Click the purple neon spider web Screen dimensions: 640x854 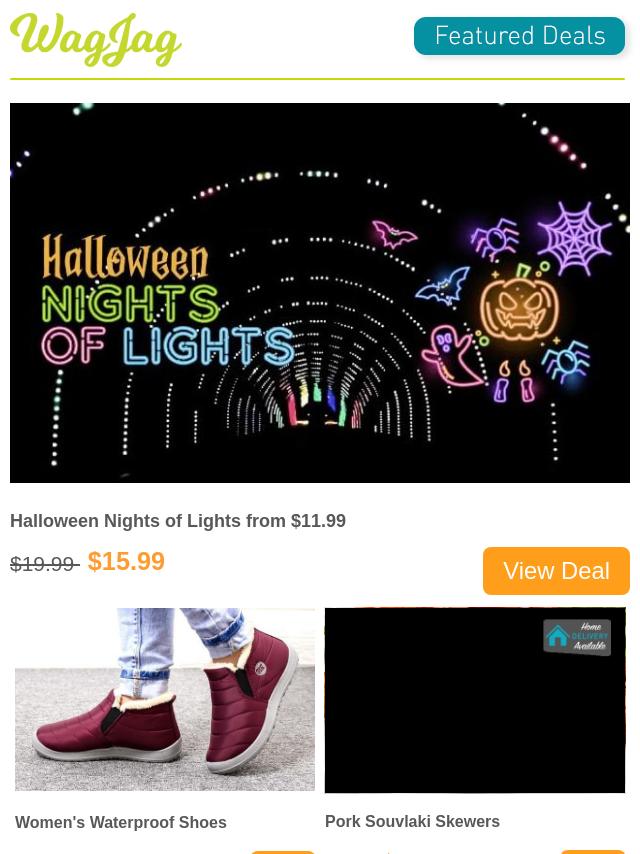coord(574,238)
